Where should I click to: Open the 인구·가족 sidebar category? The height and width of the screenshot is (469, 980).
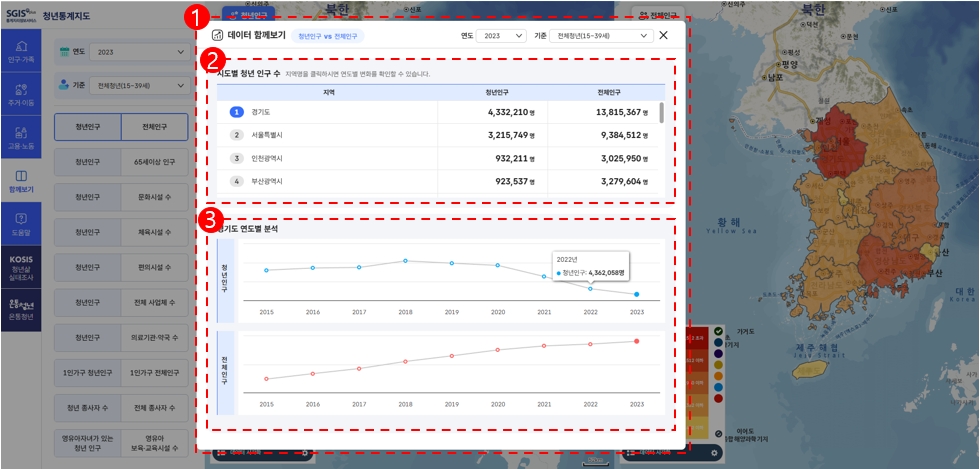pyautogui.click(x=21, y=52)
